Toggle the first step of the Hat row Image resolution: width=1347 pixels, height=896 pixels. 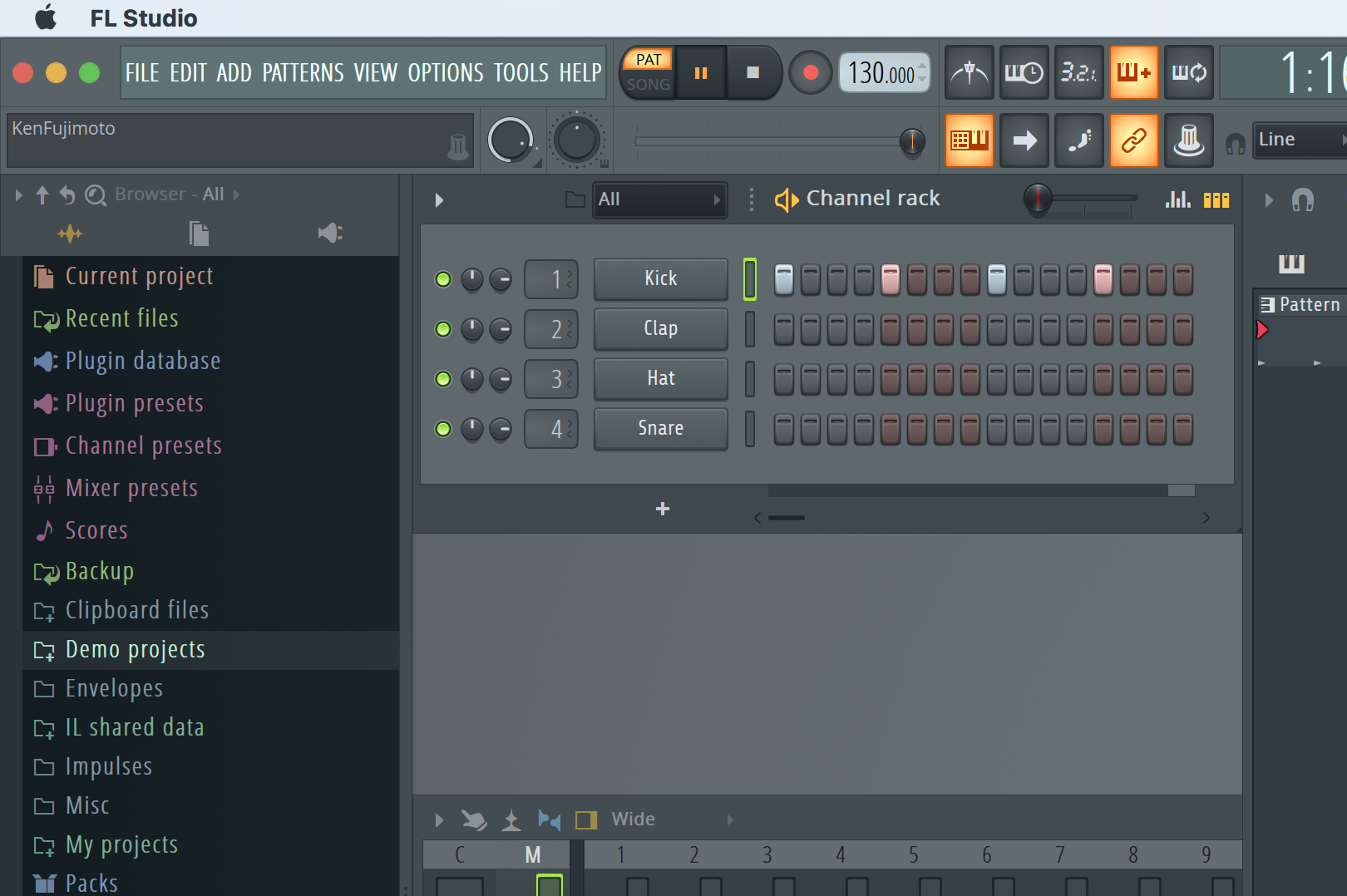coord(783,379)
